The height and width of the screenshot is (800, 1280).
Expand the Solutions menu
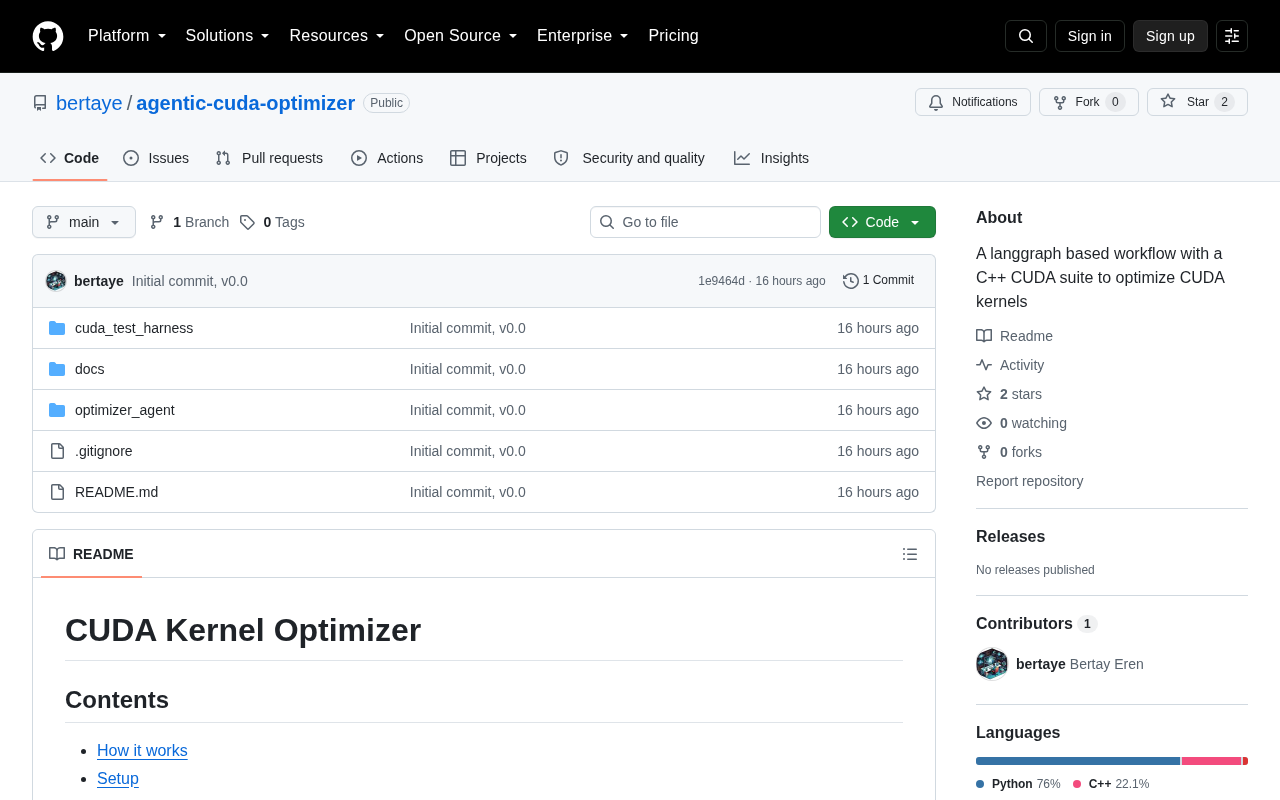(x=228, y=36)
